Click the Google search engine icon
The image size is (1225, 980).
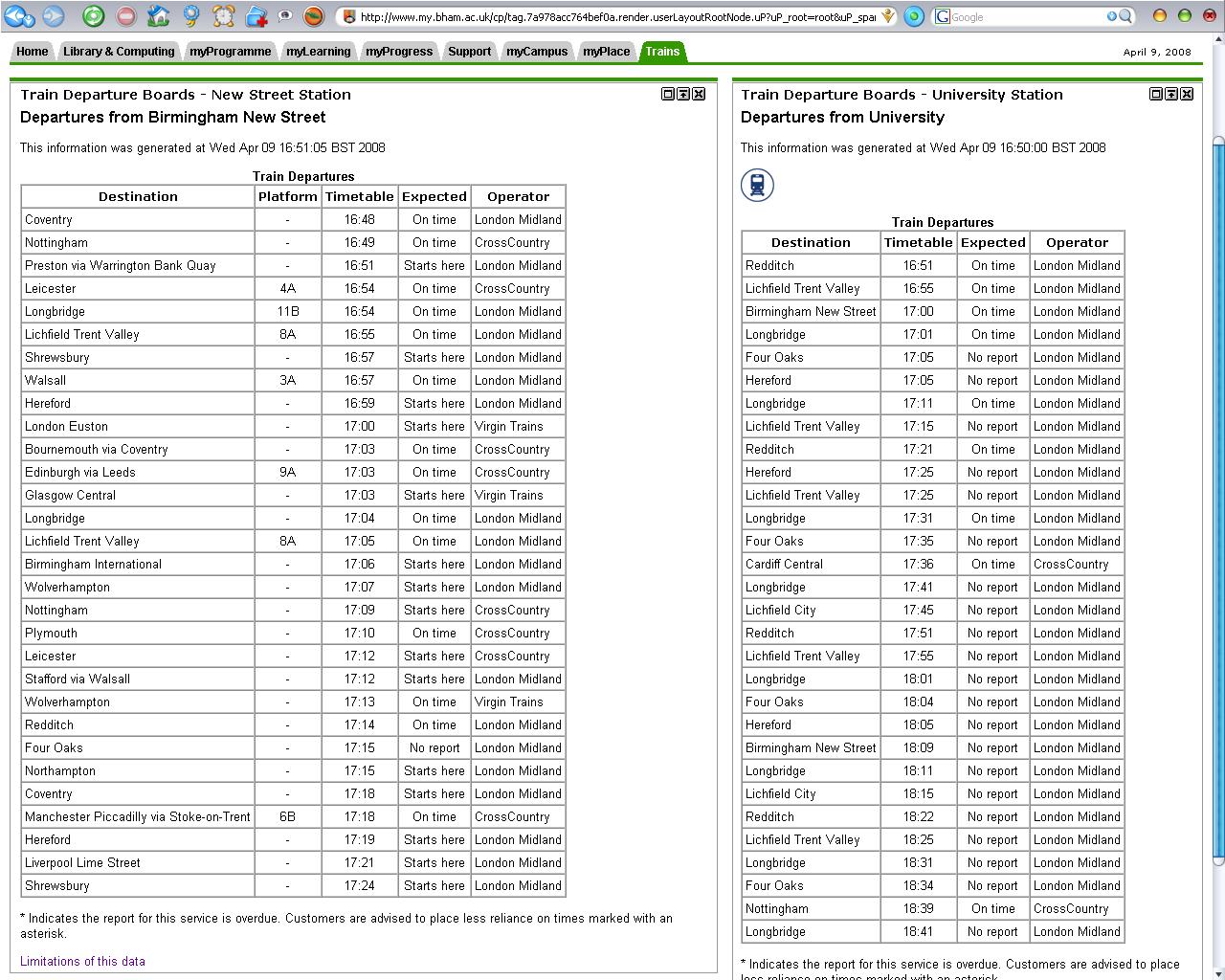(x=943, y=16)
